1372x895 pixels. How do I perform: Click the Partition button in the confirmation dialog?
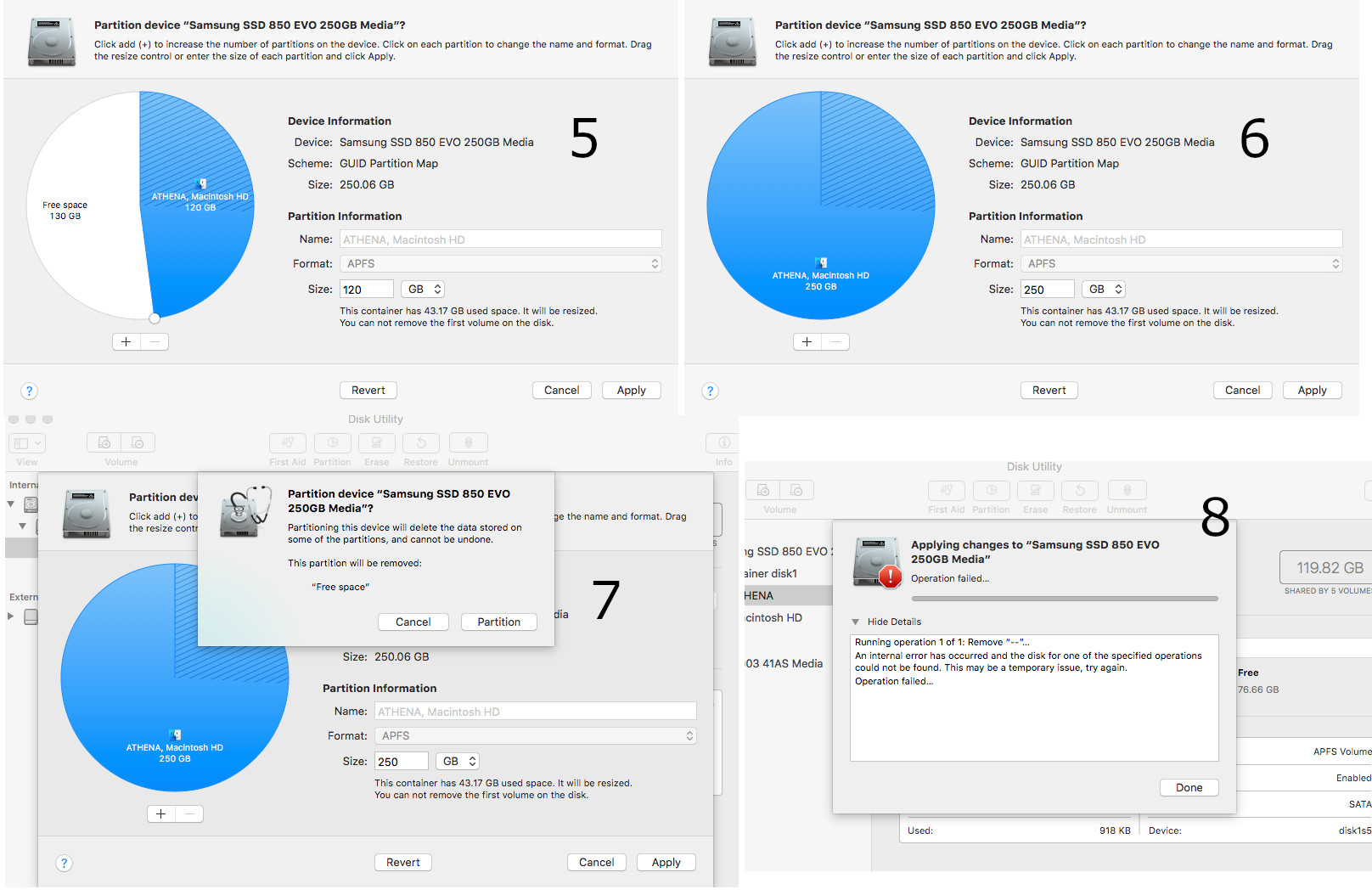499,622
